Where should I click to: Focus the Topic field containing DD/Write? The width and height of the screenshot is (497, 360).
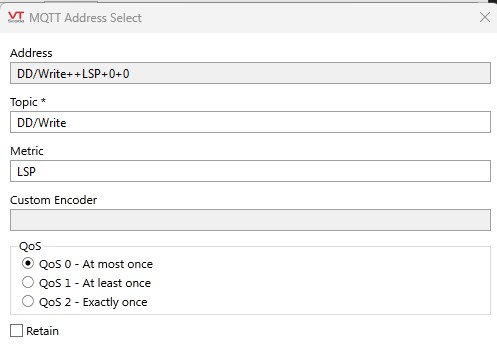[x=250, y=122]
